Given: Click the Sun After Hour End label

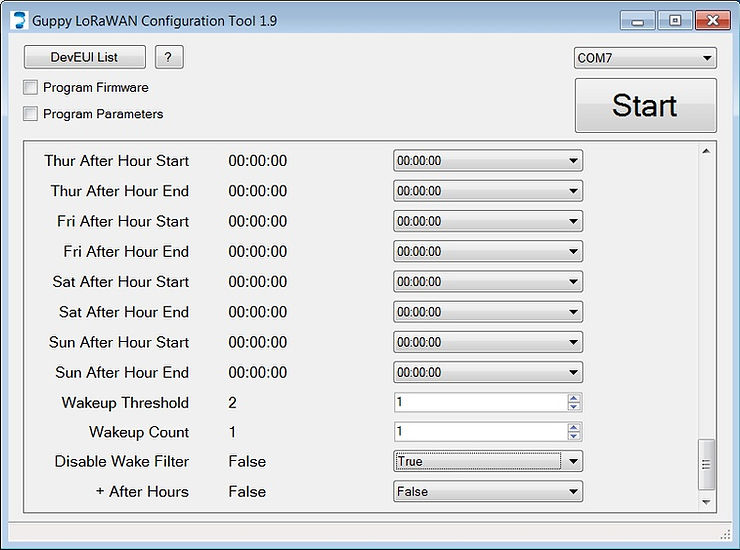Looking at the screenshot, I should (122, 372).
